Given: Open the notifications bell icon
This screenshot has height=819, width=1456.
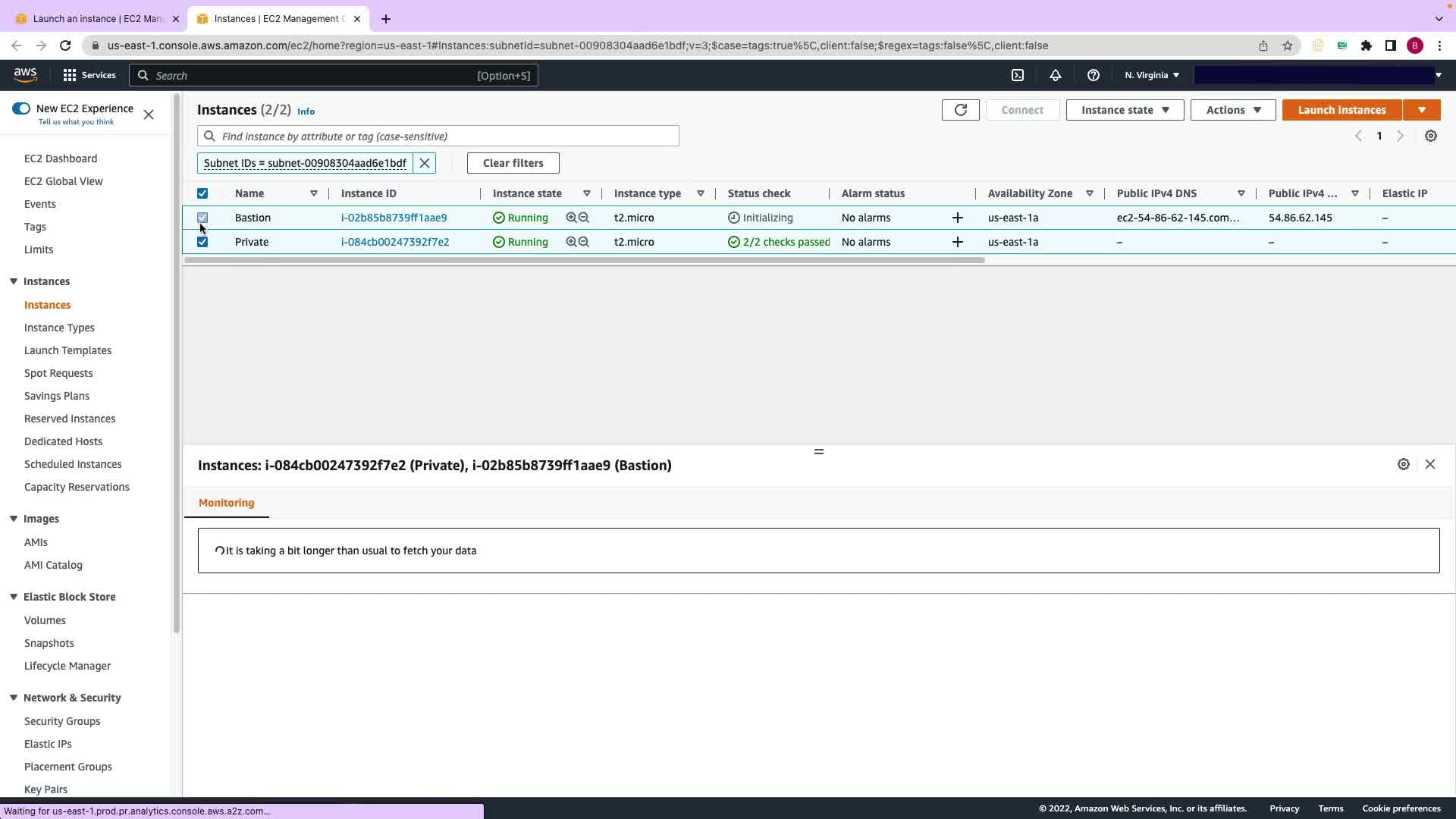Looking at the screenshot, I should point(1055,75).
